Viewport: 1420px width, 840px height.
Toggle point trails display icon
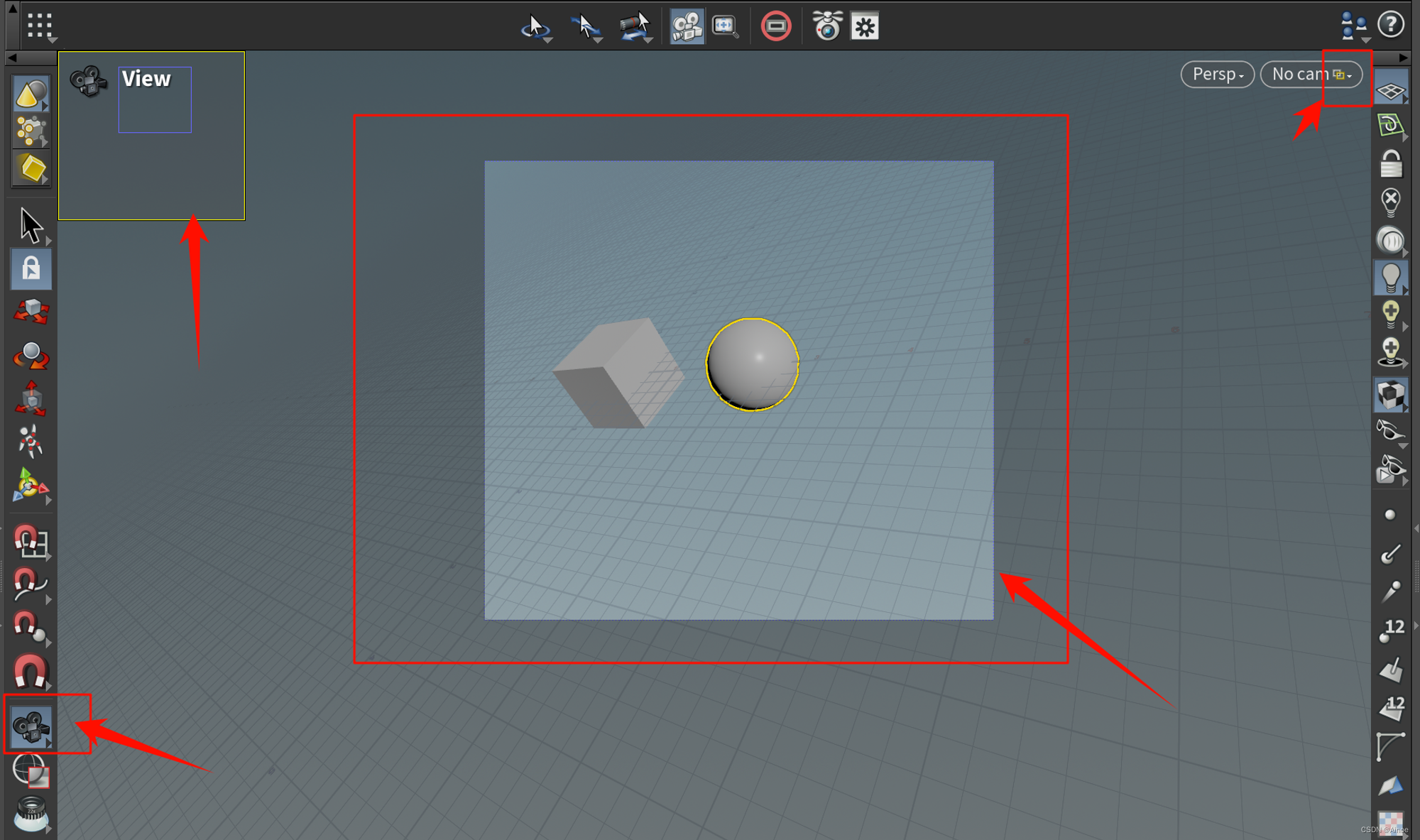tap(1390, 591)
